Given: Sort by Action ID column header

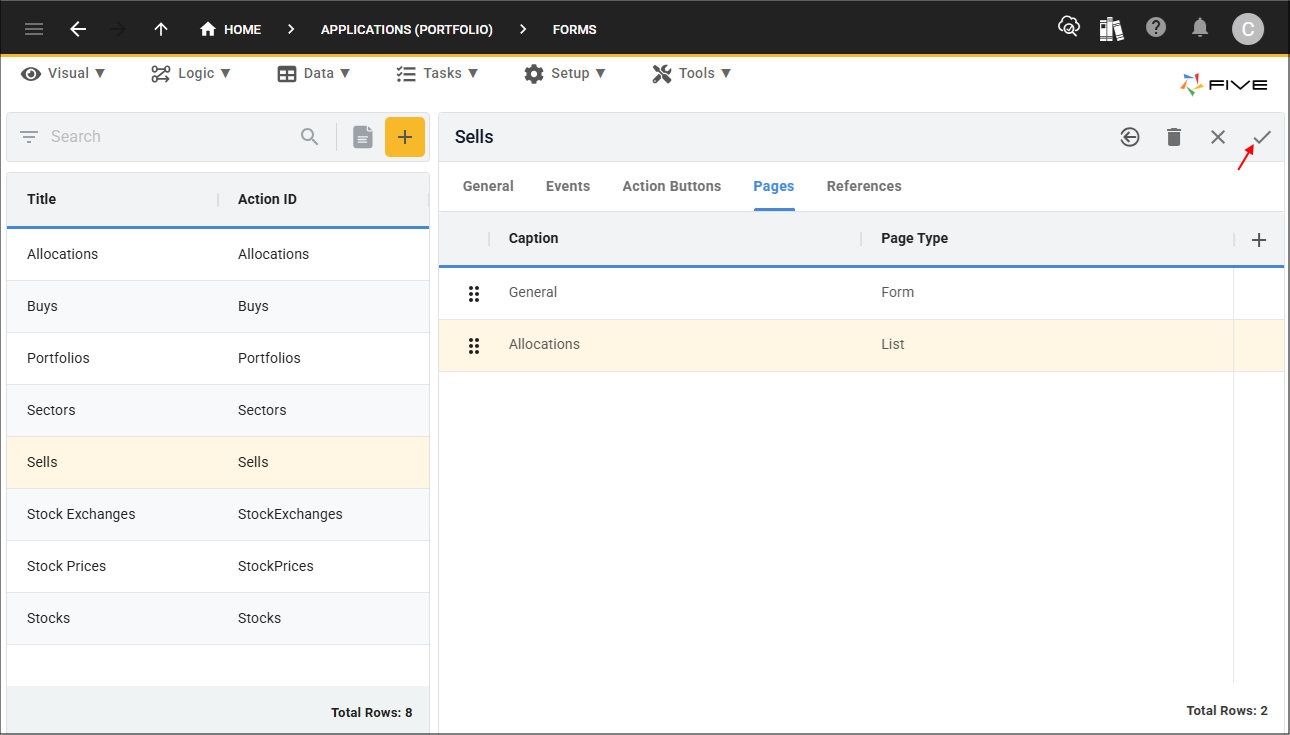Looking at the screenshot, I should 267,199.
